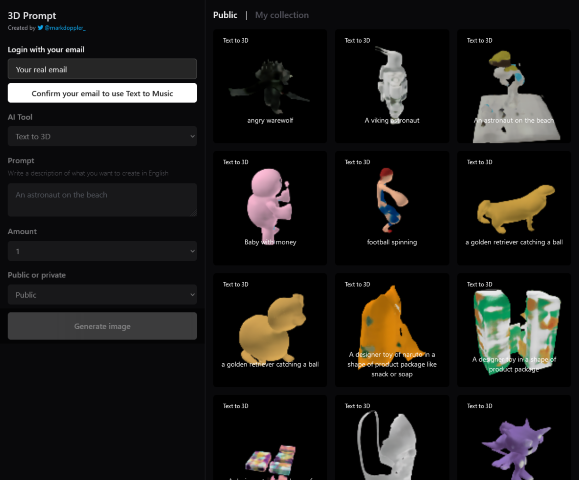Open the standing golden retriever model card
The image size is (579, 480).
(x=514, y=208)
